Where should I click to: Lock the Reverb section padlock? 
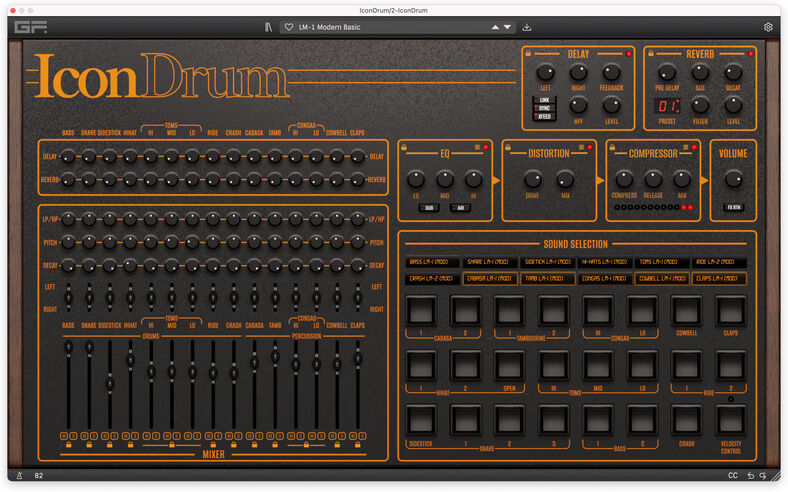651,53
